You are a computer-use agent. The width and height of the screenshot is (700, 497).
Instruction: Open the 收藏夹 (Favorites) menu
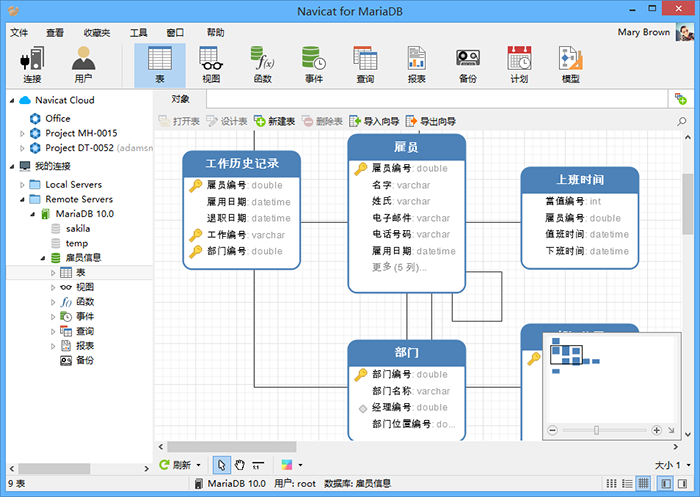[x=97, y=33]
